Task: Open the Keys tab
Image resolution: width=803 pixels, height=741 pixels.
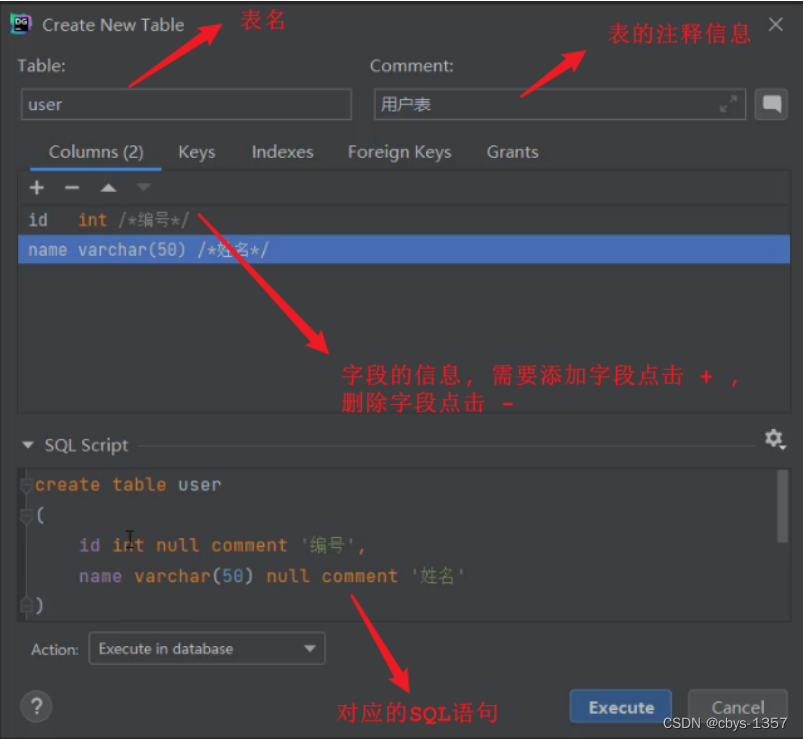Action: tap(197, 152)
